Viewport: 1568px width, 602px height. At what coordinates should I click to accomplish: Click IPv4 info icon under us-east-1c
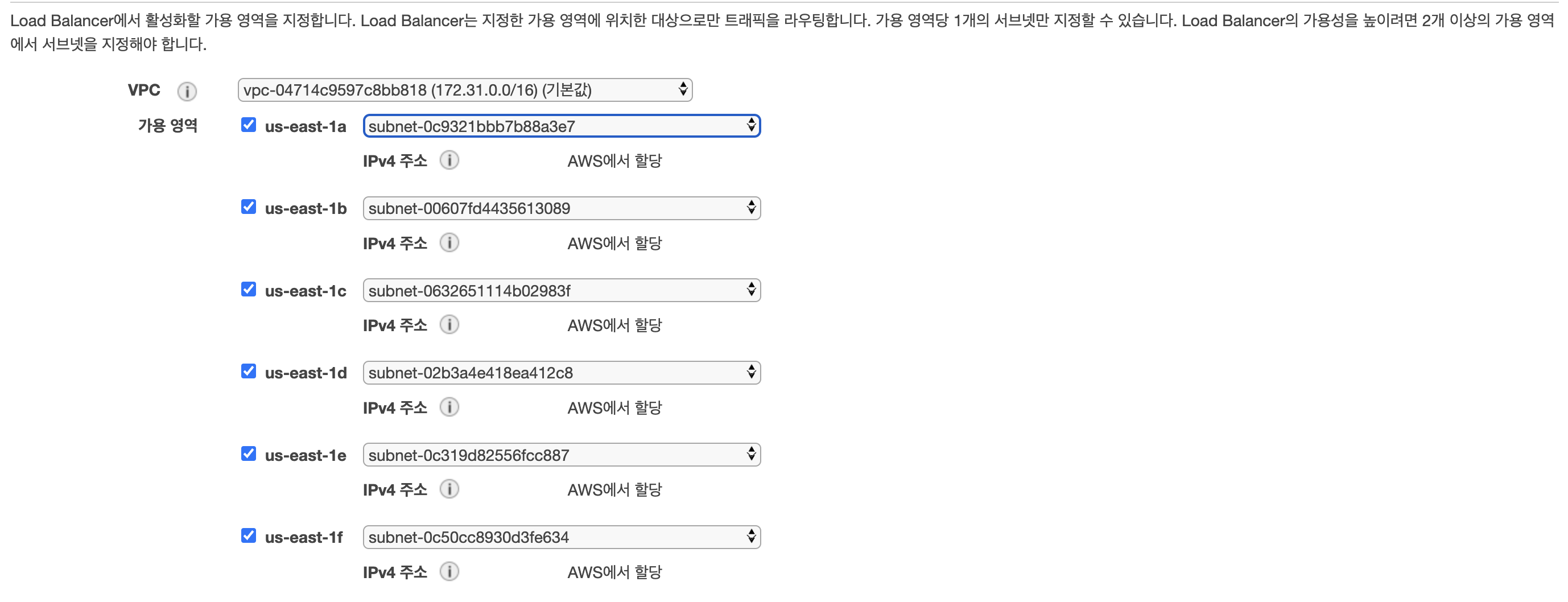(x=449, y=325)
